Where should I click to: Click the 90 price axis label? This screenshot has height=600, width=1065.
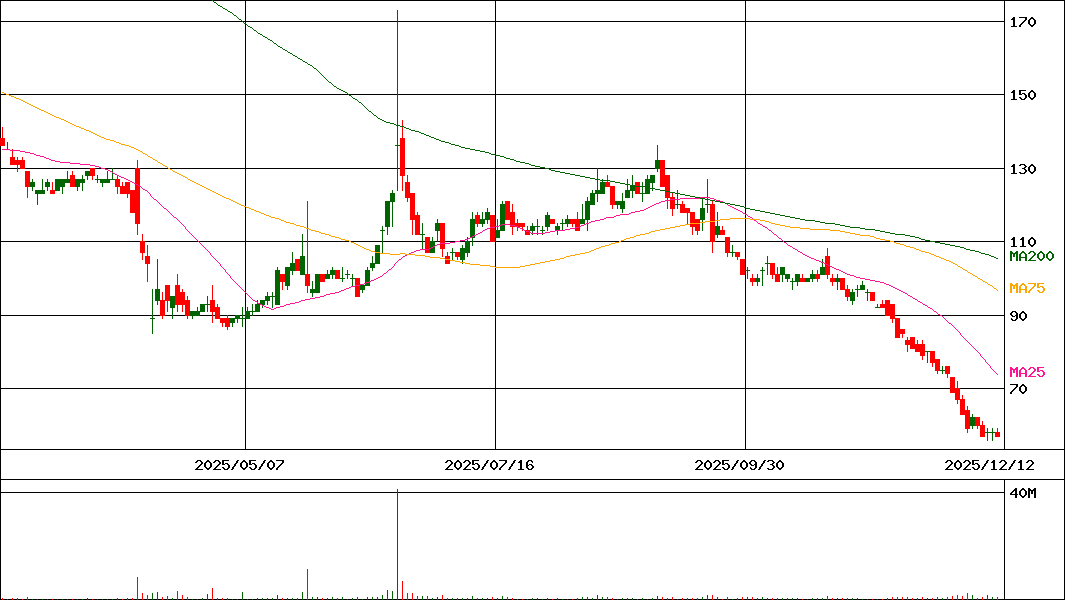[x=1018, y=316]
